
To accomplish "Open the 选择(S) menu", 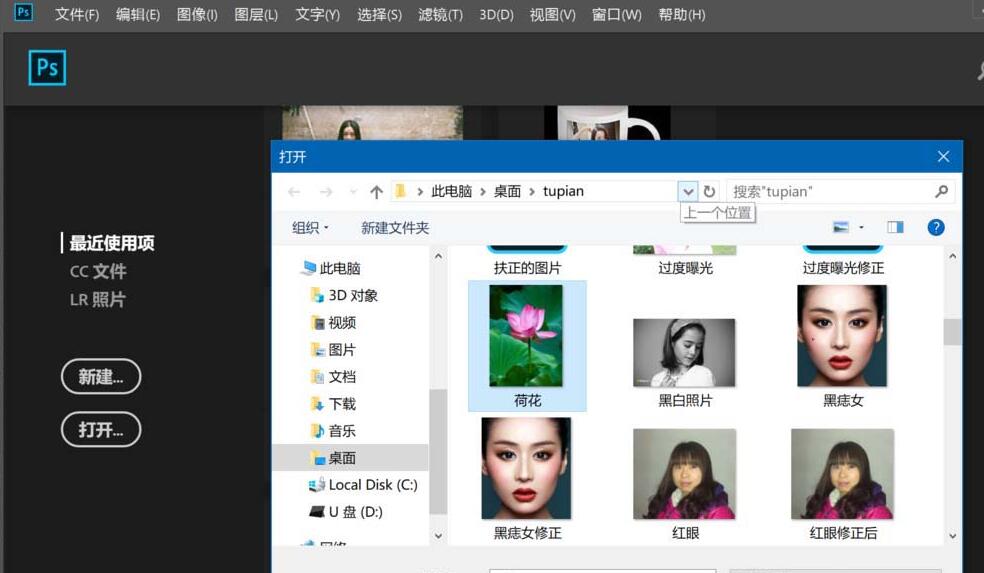I will (379, 14).
